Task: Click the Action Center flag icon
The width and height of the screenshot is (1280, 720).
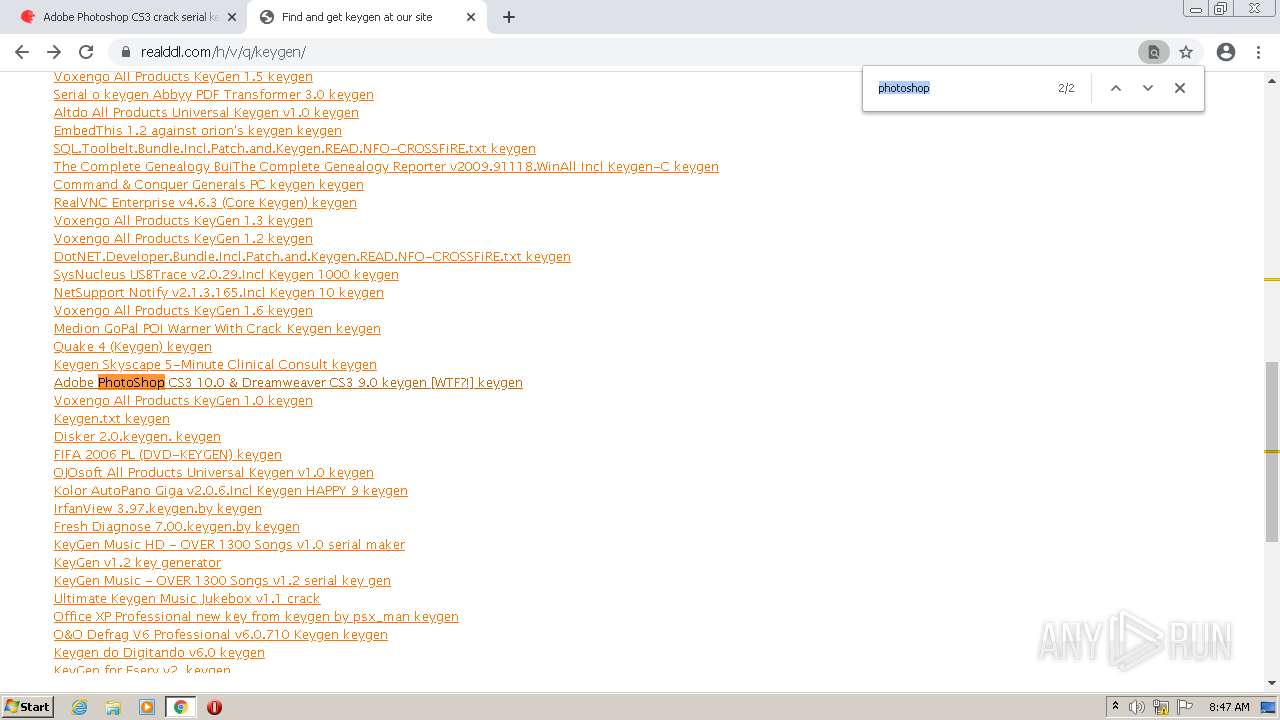Action: pyautogui.click(x=1185, y=707)
